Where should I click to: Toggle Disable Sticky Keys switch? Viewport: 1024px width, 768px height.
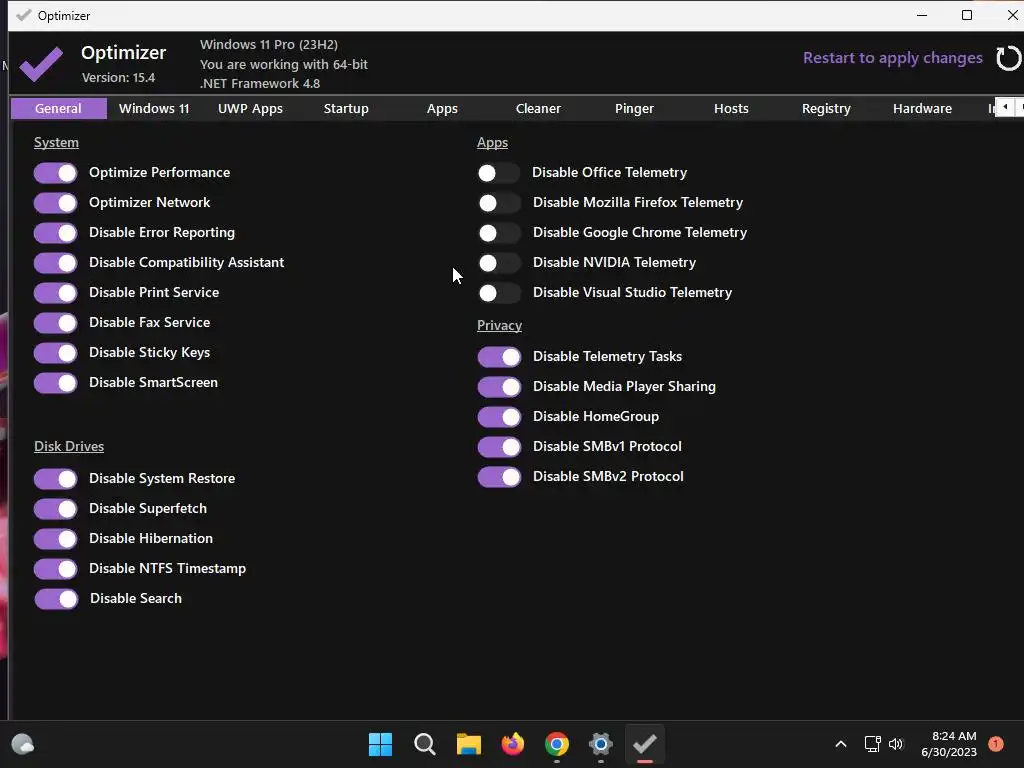pos(56,353)
